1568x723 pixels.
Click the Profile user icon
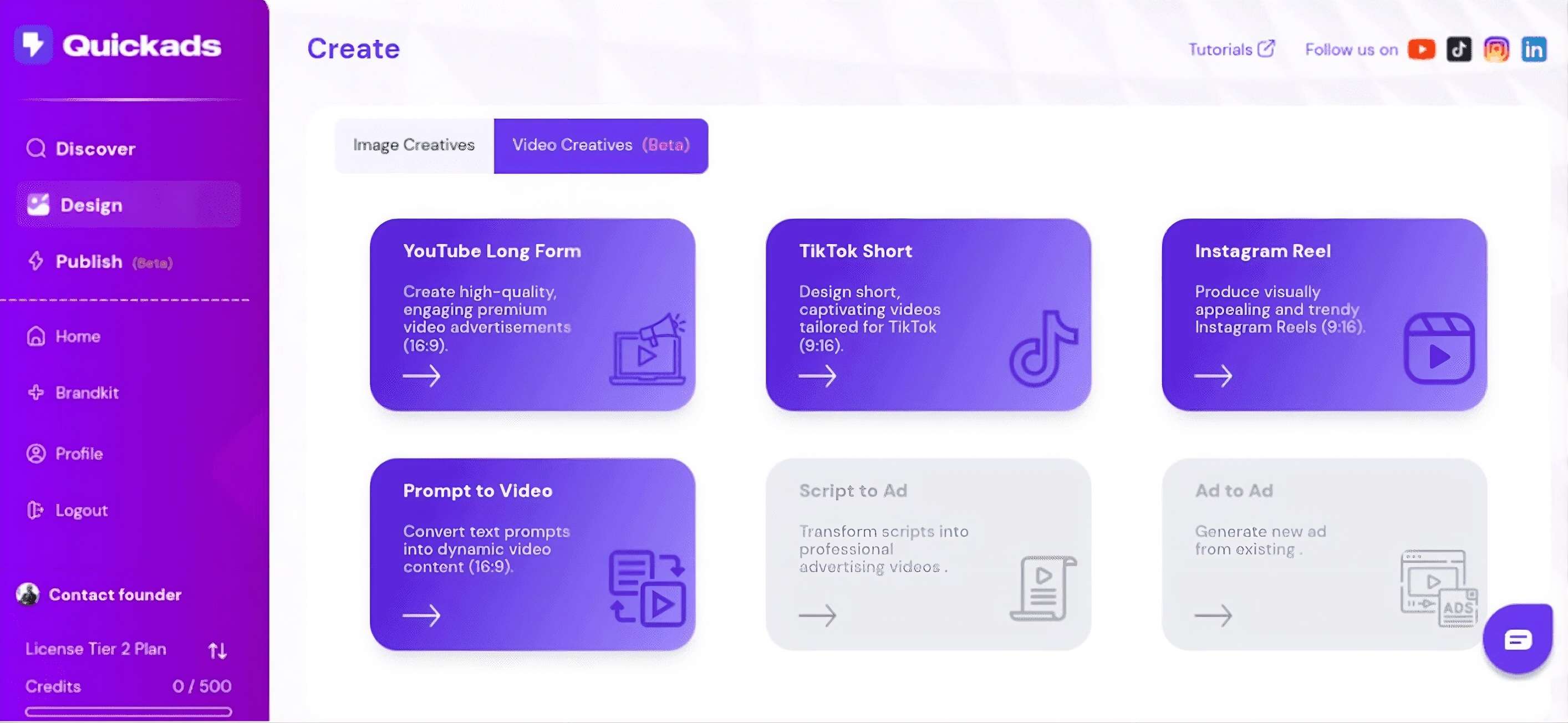point(36,454)
